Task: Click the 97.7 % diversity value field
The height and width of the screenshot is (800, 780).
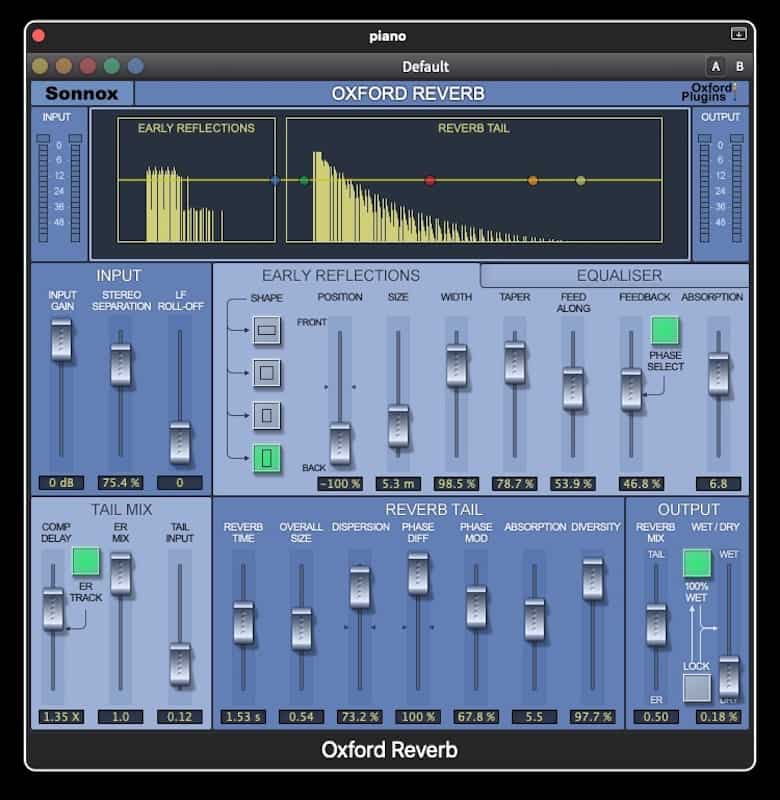Action: (592, 717)
